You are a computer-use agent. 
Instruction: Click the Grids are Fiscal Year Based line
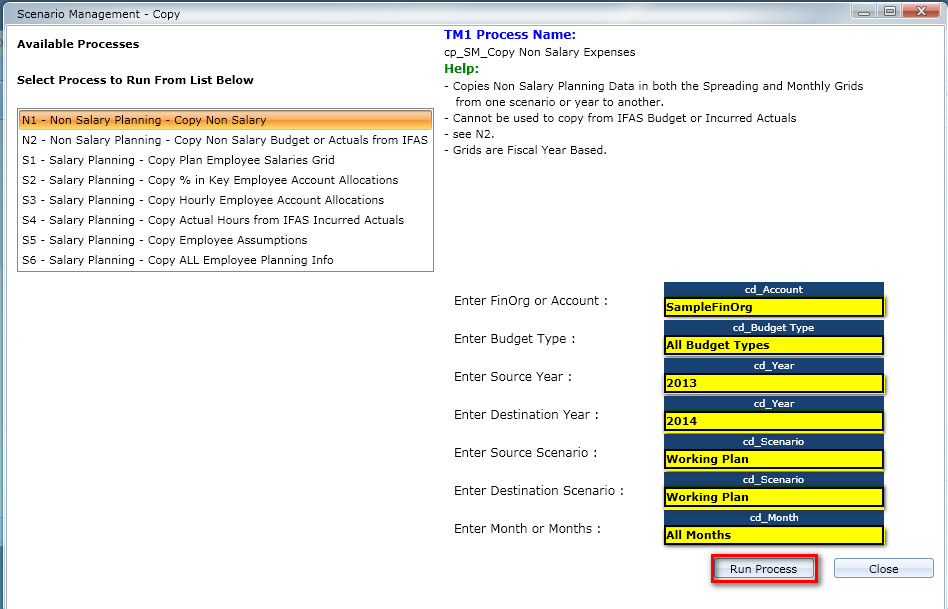click(x=525, y=150)
